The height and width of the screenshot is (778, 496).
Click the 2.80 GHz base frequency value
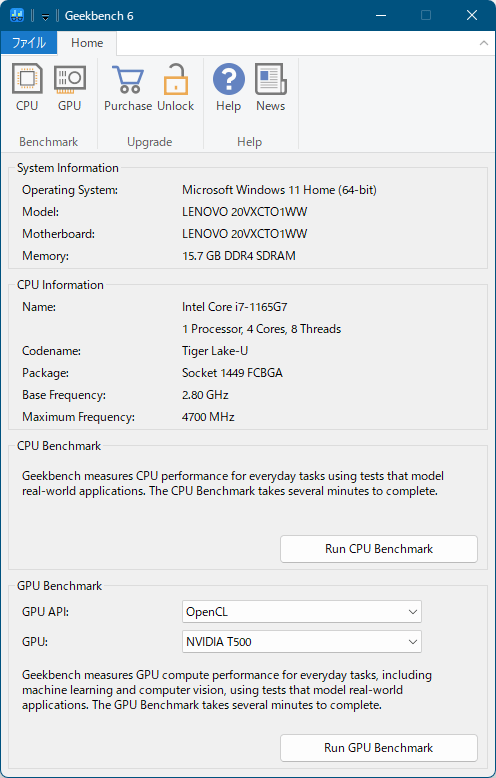click(x=205, y=395)
